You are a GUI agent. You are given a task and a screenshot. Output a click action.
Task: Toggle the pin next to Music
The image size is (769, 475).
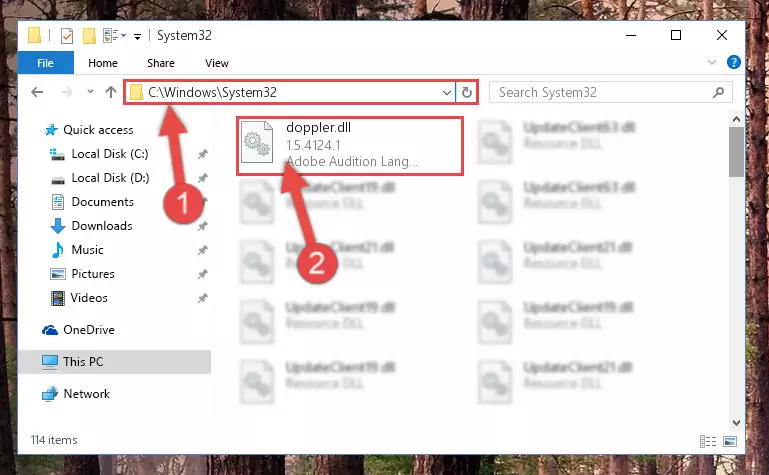[x=202, y=250]
